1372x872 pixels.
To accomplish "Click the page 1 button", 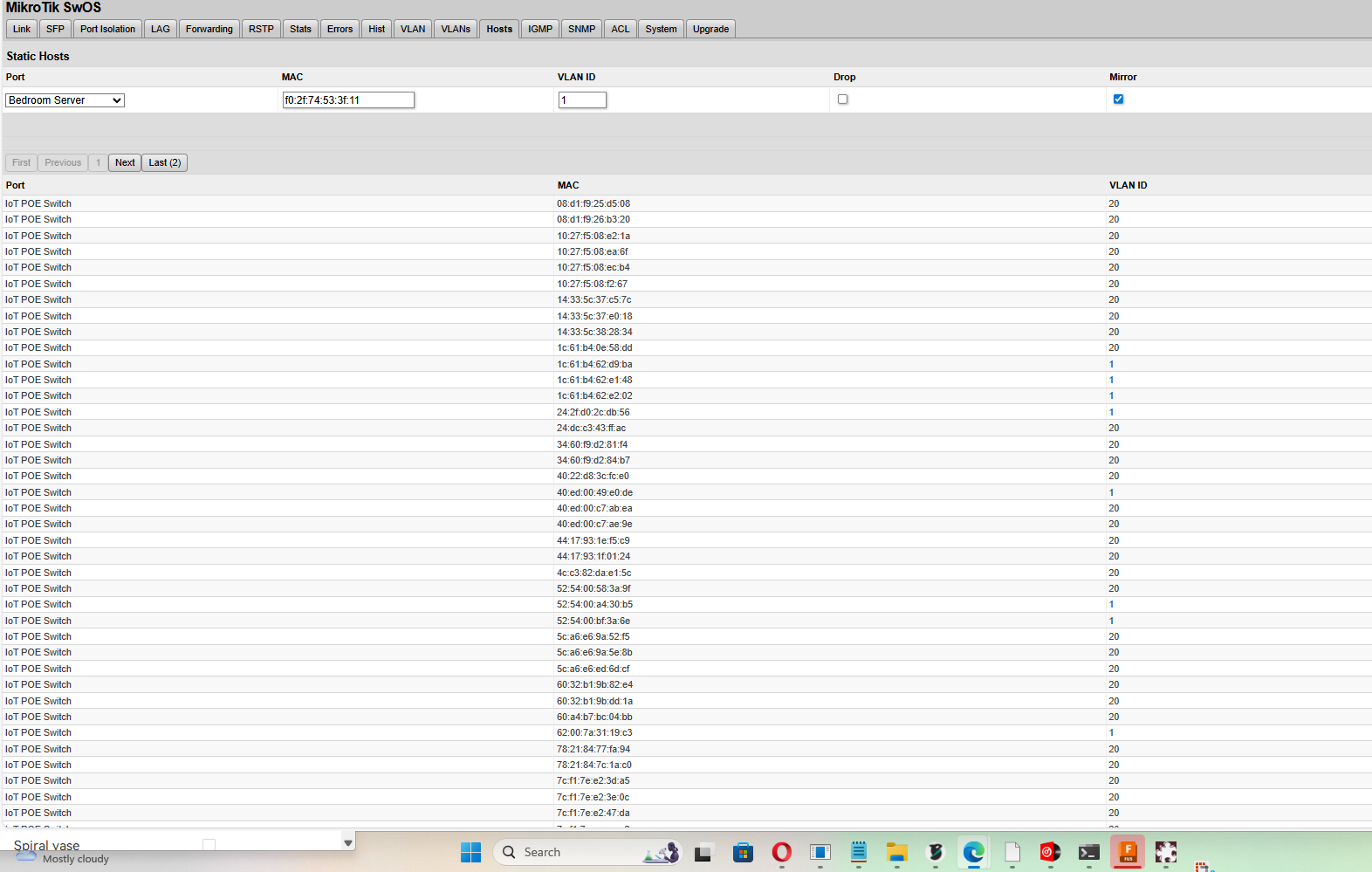I will tap(98, 162).
